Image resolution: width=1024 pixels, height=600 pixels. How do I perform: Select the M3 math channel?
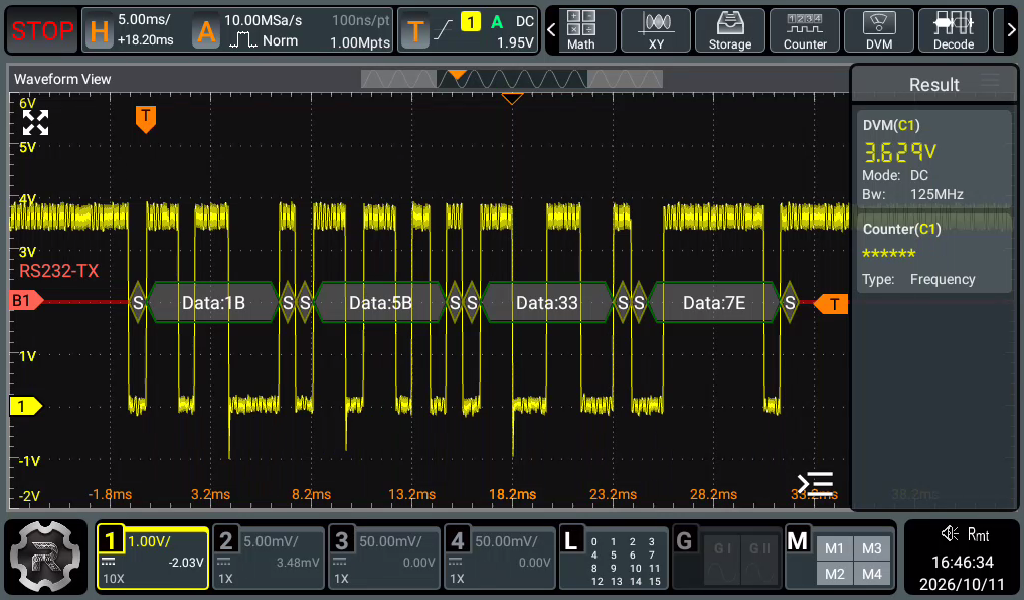coord(872,548)
